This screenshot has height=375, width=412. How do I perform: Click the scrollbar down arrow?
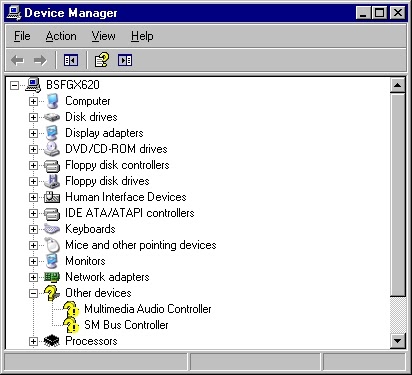pyautogui.click(x=397, y=341)
